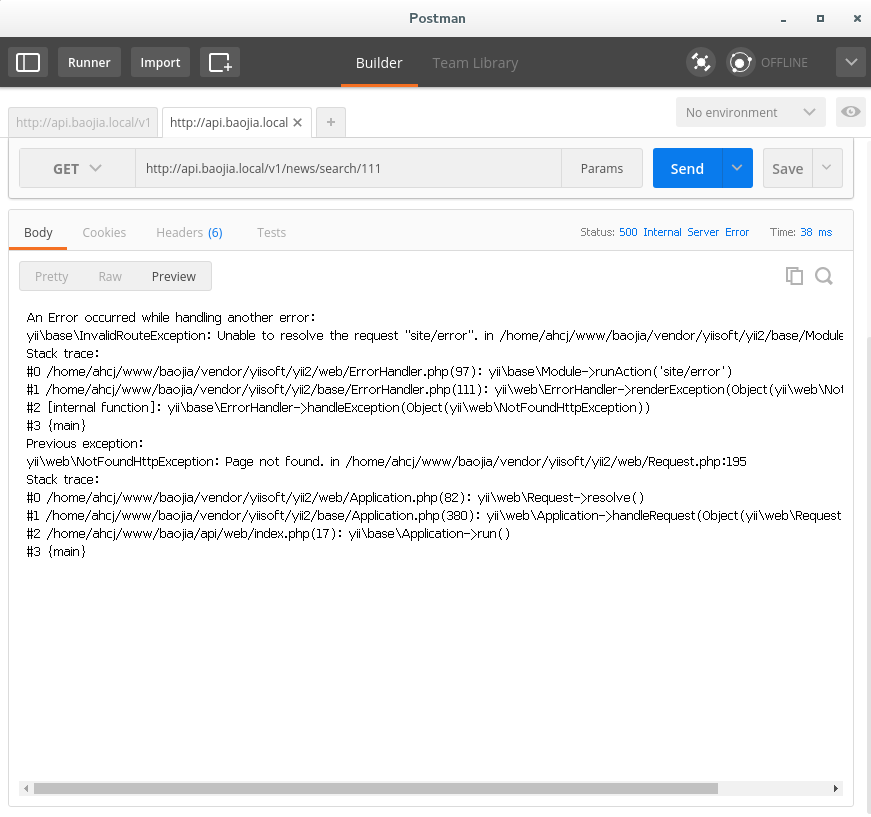Search within the response body
871x817 pixels.
click(x=824, y=276)
